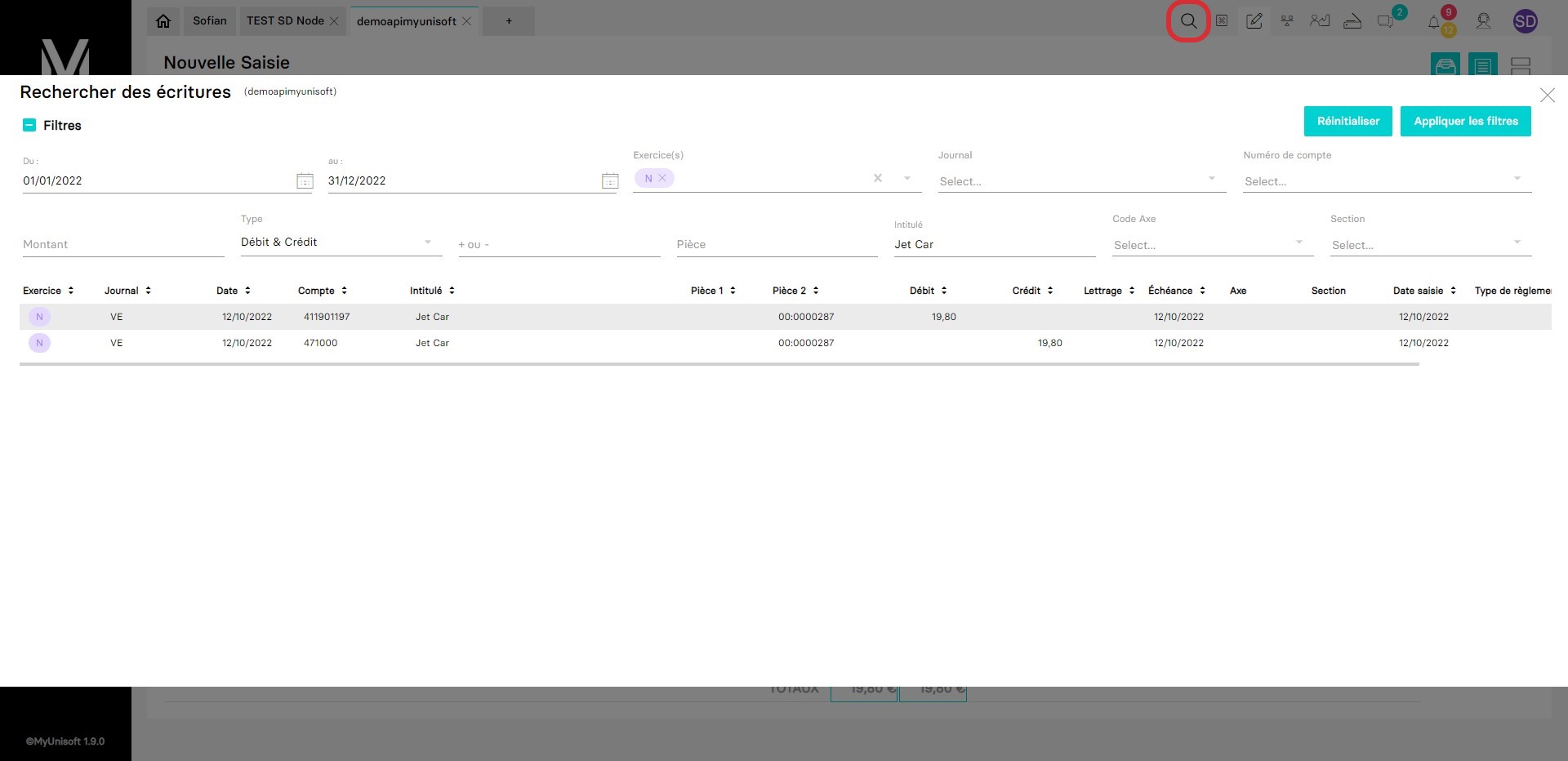
Task: Click N exercice badge in 471000 row
Action: (39, 343)
